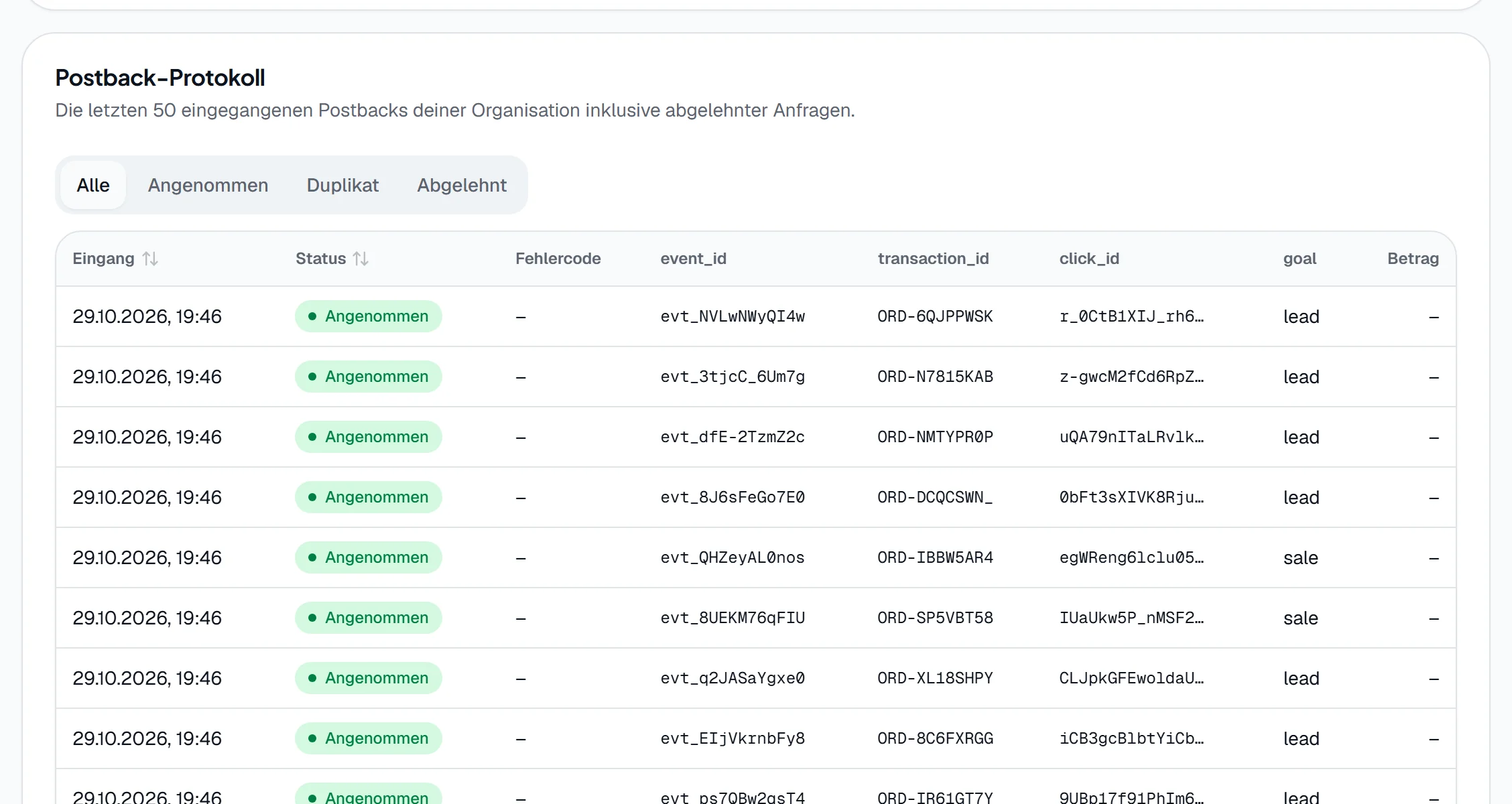Click the goal column header
This screenshot has height=804, width=1512.
pyautogui.click(x=1300, y=259)
